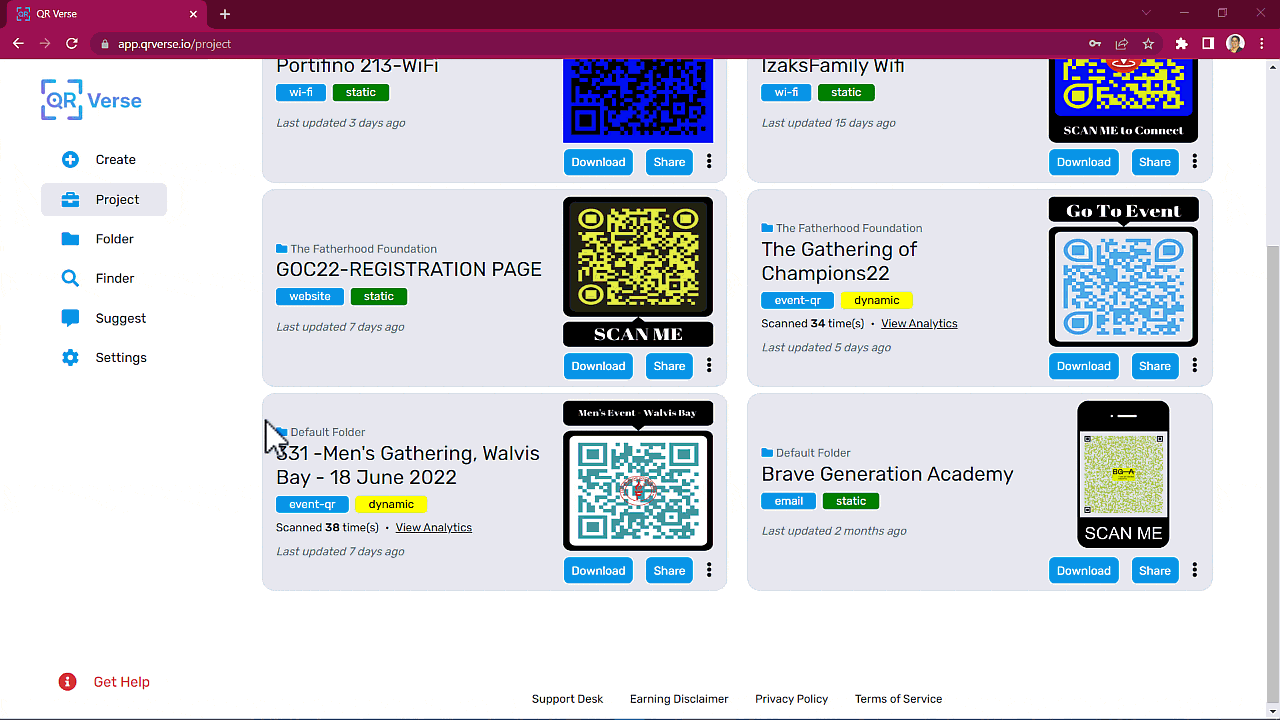Click the yellow dynamic tag on Champions22

pos(877,300)
